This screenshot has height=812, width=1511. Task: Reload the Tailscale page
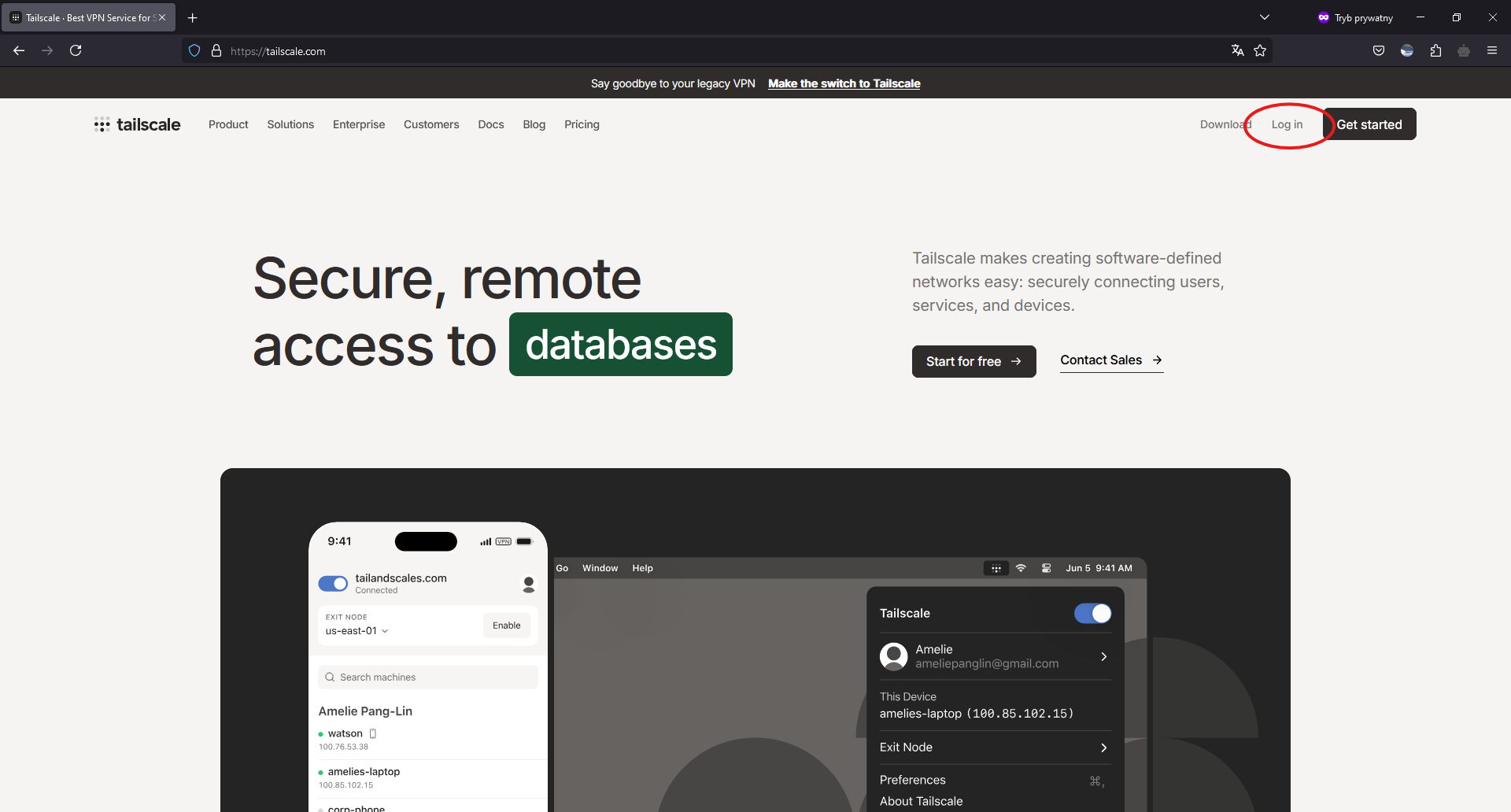(x=76, y=50)
